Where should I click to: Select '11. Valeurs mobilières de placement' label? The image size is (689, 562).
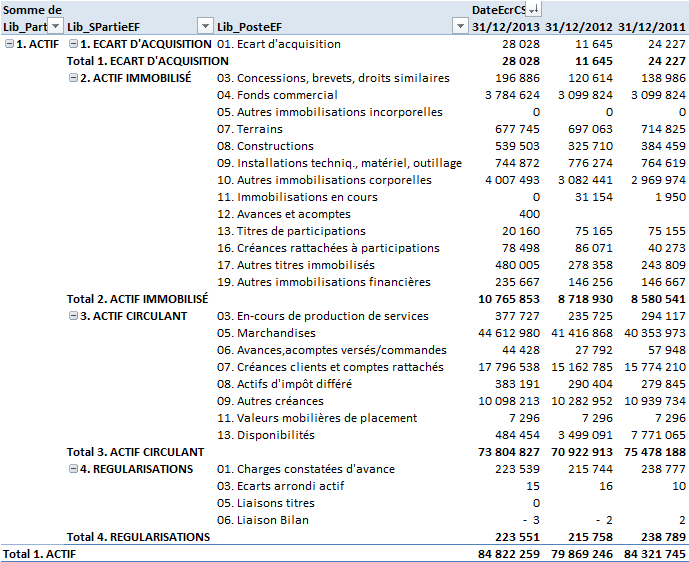[317, 418]
